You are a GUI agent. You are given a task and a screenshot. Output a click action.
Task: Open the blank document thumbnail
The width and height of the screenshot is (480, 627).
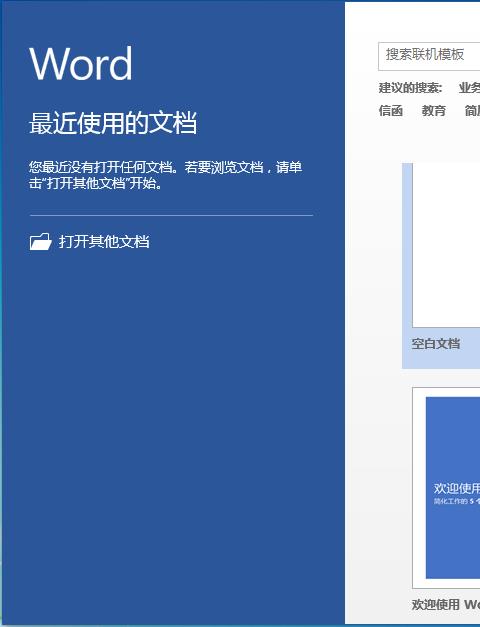[x=446, y=245]
